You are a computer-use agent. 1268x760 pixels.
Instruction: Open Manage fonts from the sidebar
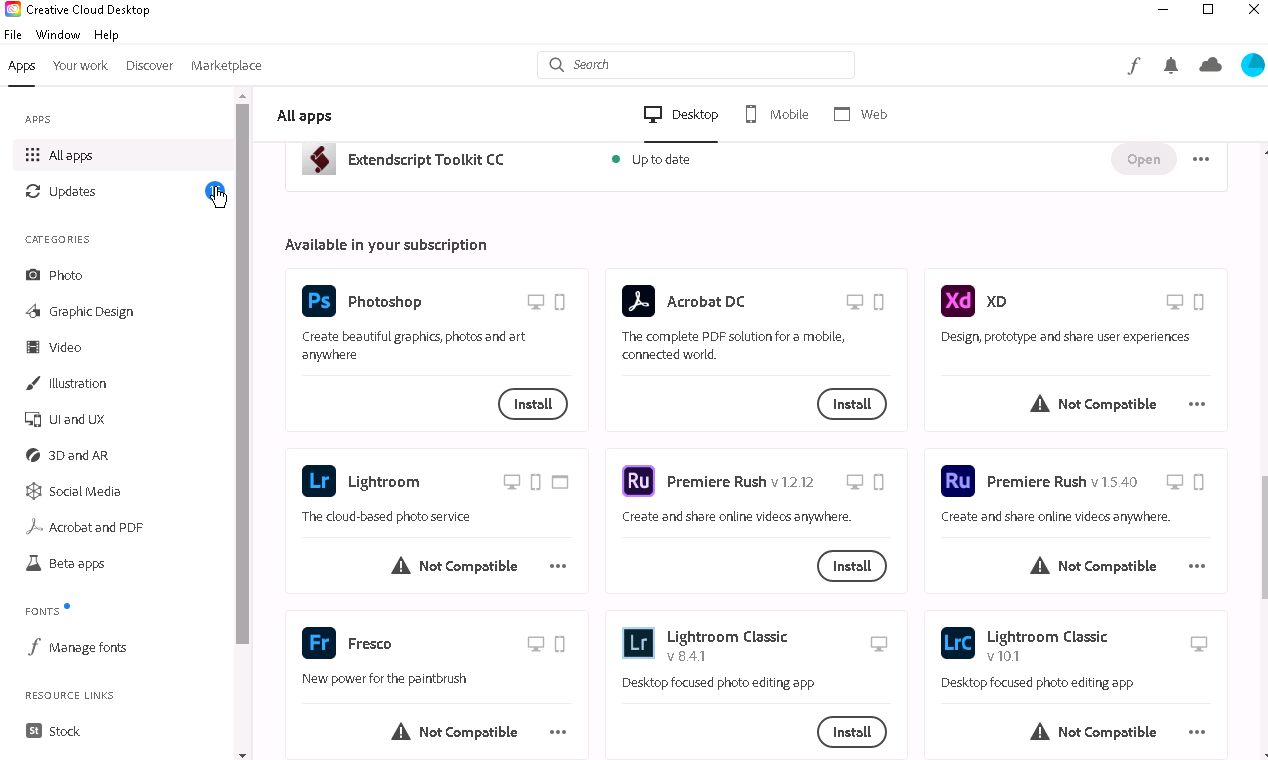[x=88, y=647]
